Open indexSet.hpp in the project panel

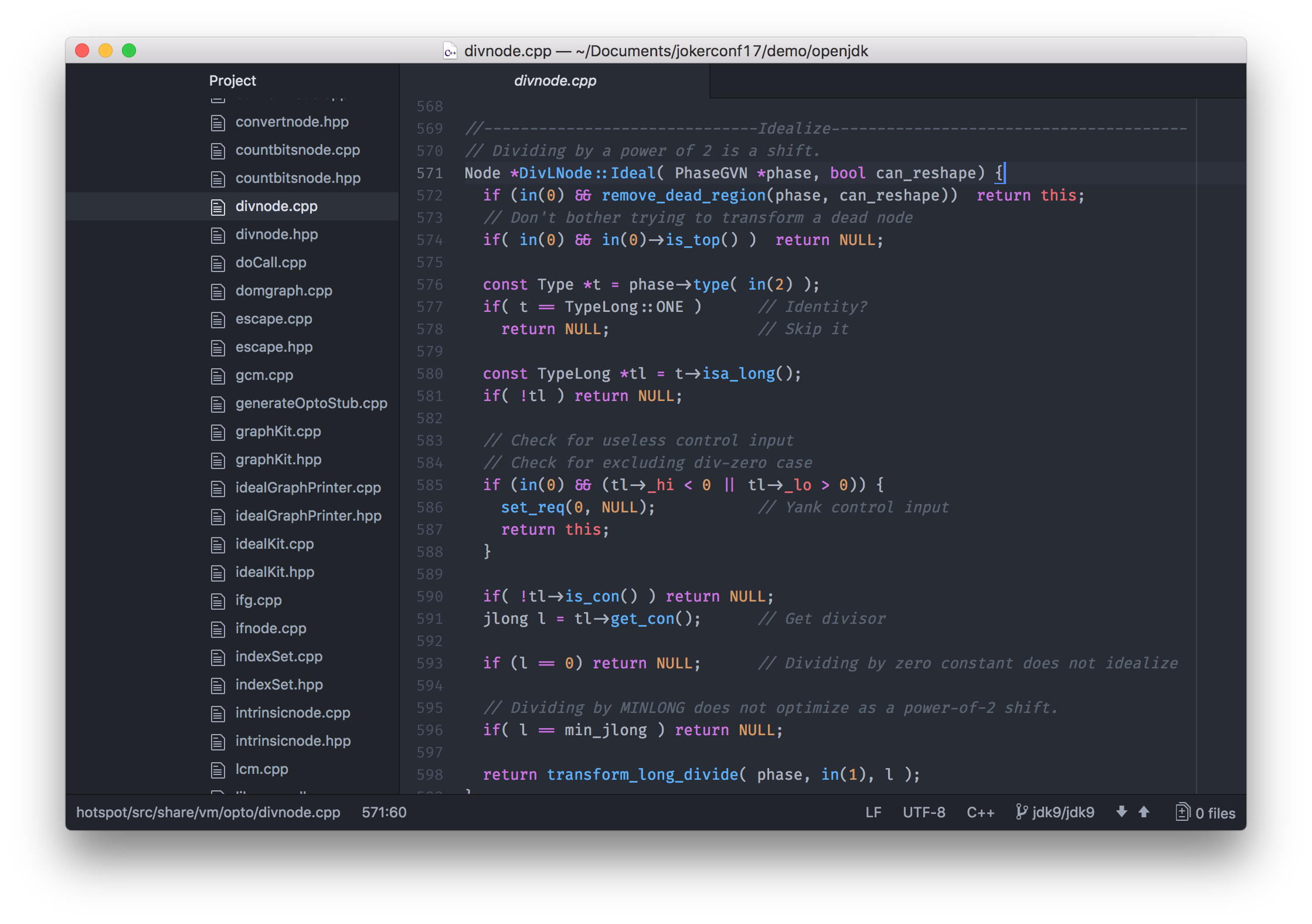[279, 685]
